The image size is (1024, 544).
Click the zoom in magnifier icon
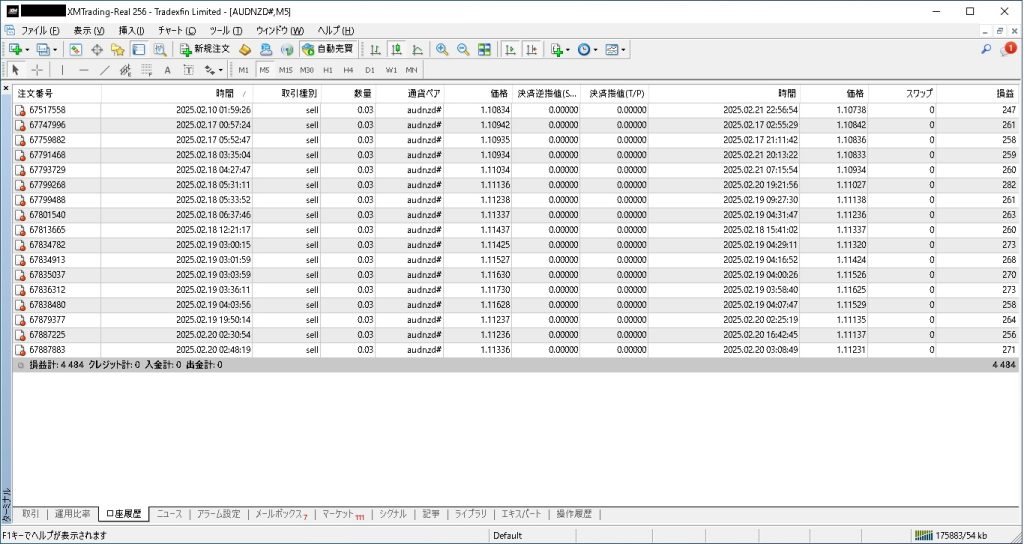click(x=441, y=49)
